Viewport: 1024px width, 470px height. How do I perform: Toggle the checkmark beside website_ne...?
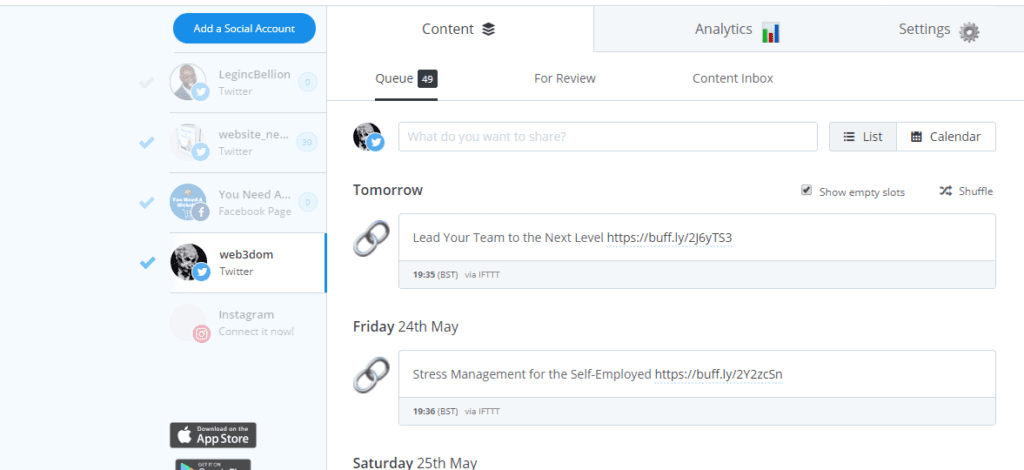147,142
